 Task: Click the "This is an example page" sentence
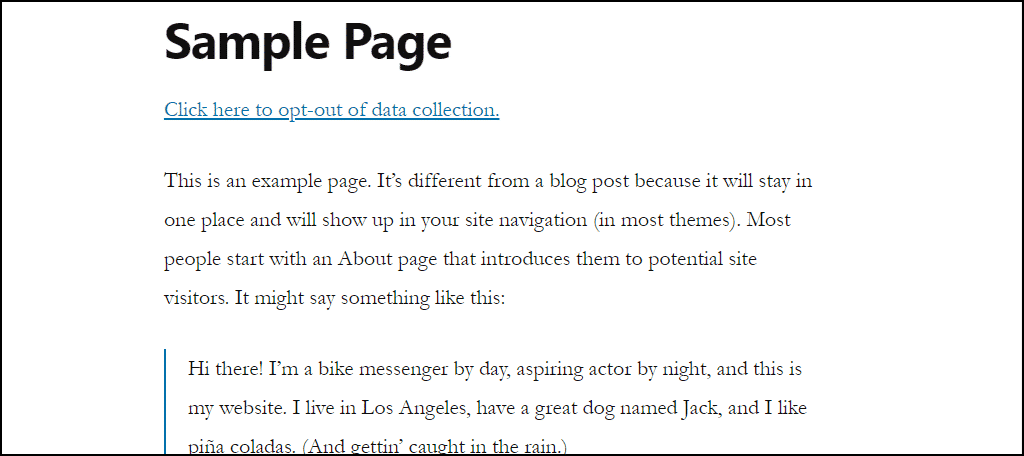[268, 181]
